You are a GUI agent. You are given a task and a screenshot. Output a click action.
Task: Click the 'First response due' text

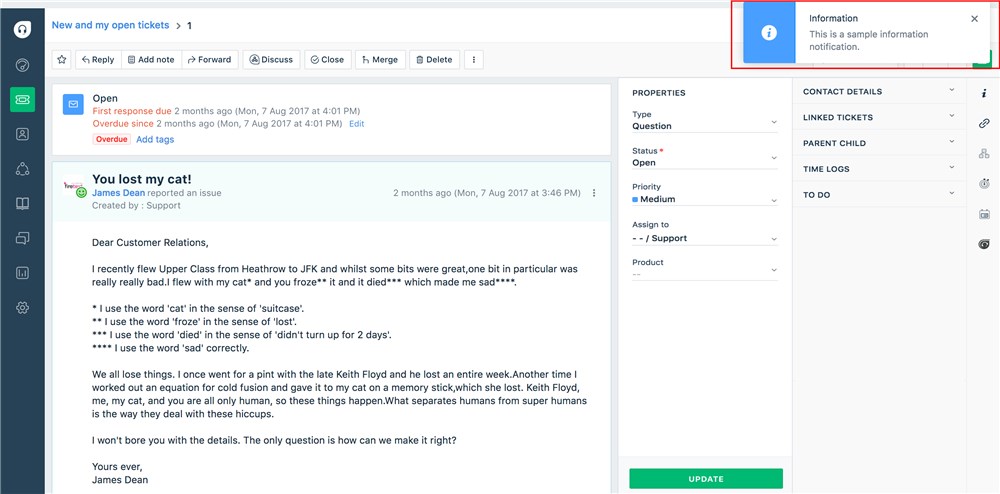coord(132,111)
